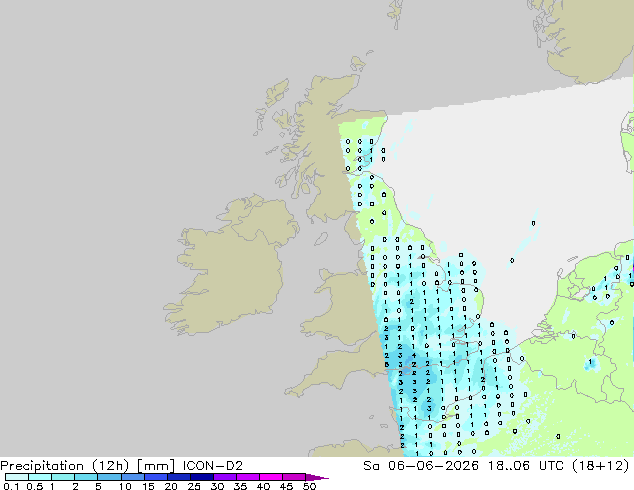Click the 'Precipitation (12h)' title text
This screenshot has height=490, width=634.
(x=65, y=466)
